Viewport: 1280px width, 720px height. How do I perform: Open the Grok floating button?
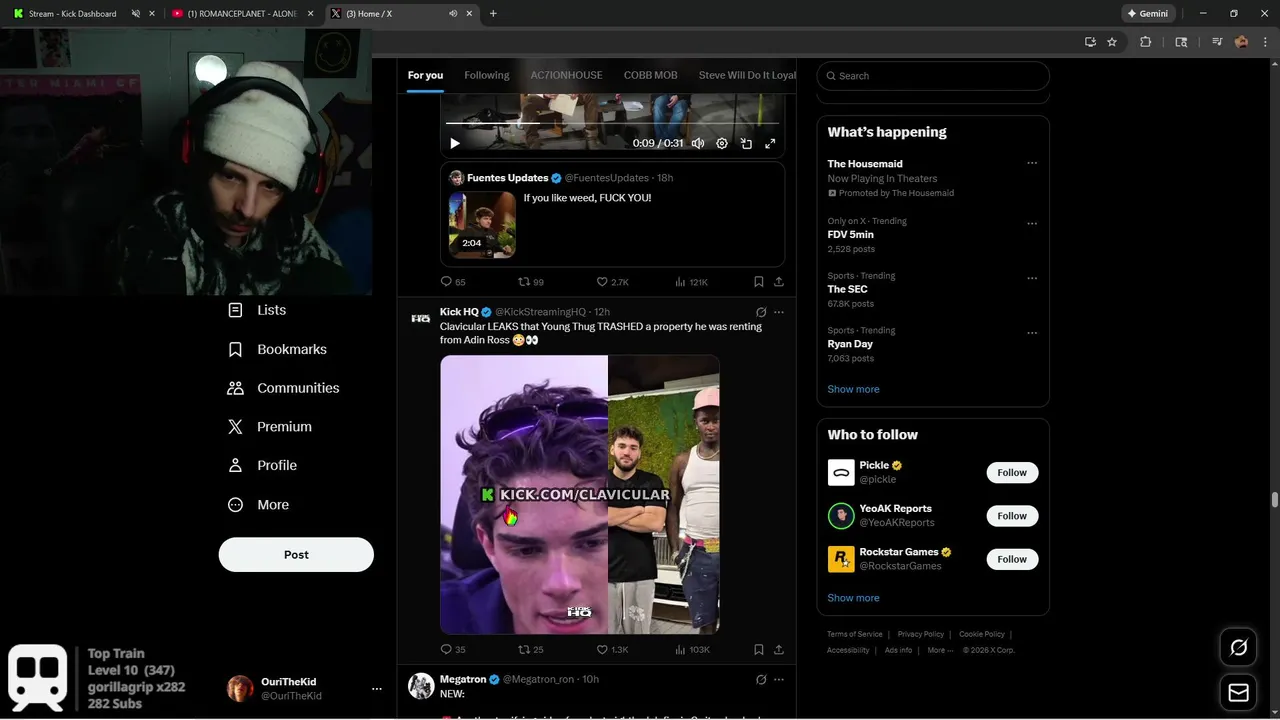tap(1238, 648)
